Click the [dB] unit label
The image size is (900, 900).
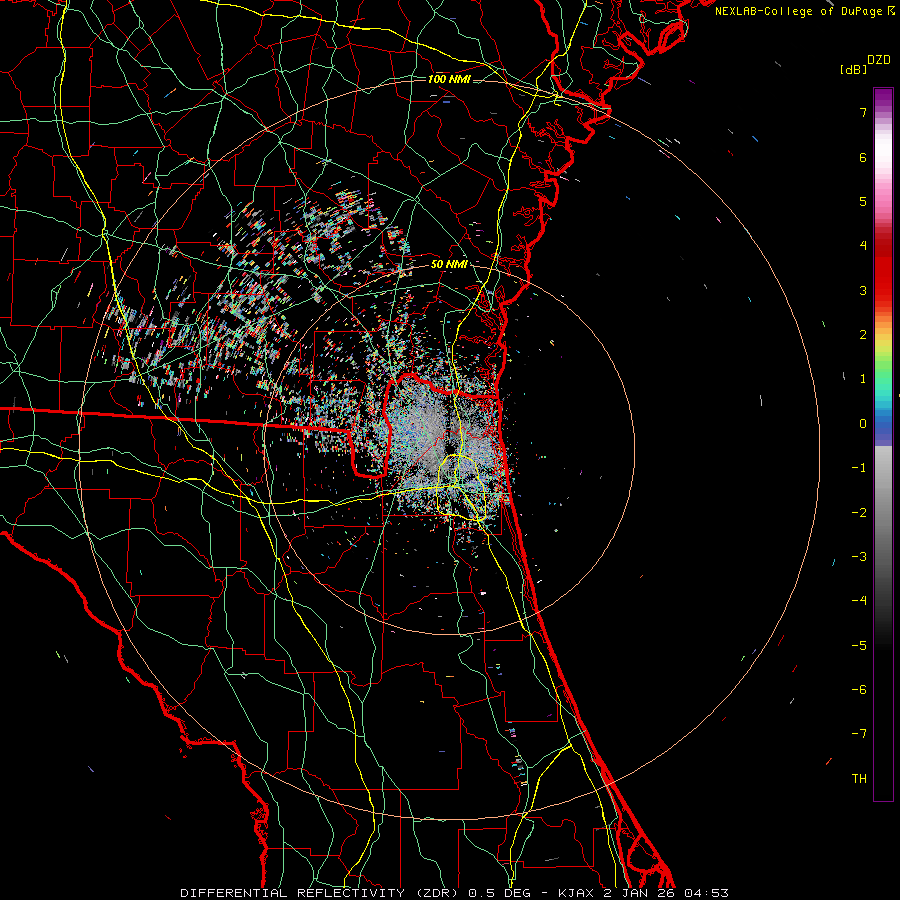pyautogui.click(x=854, y=70)
